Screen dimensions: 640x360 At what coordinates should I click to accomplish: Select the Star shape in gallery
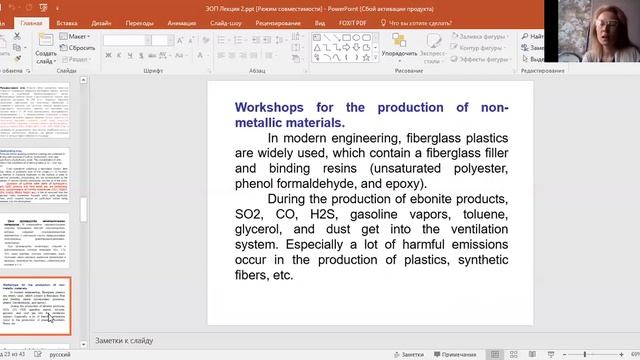pyautogui.click(x=366, y=58)
